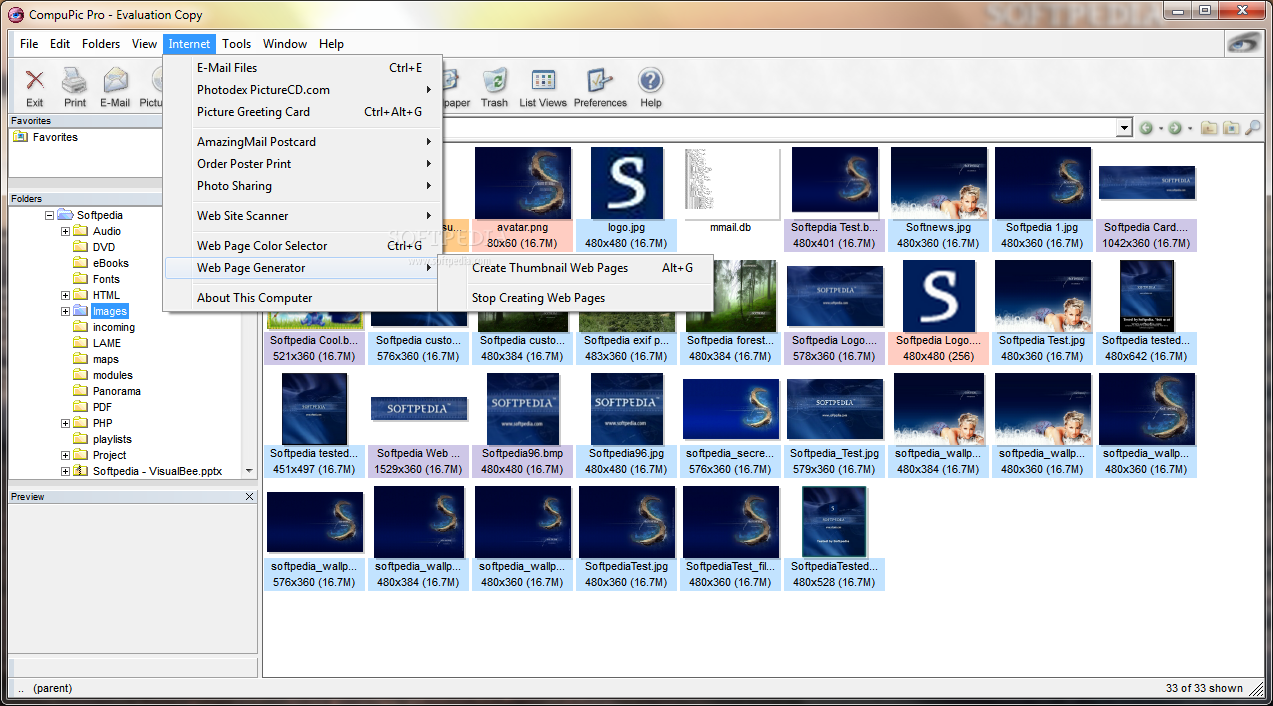Click the up-one-level folder icon
Viewport: 1273px width, 706px height.
tap(1209, 128)
